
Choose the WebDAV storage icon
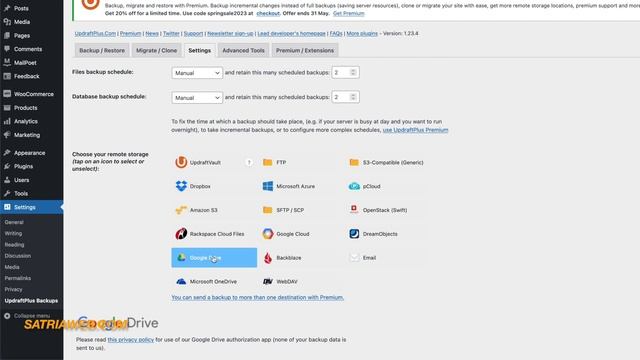[268, 282]
